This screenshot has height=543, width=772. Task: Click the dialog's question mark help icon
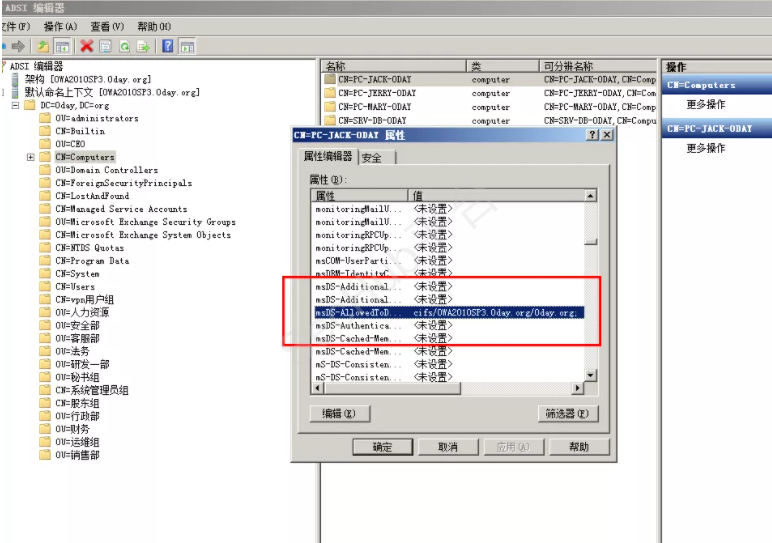click(592, 135)
